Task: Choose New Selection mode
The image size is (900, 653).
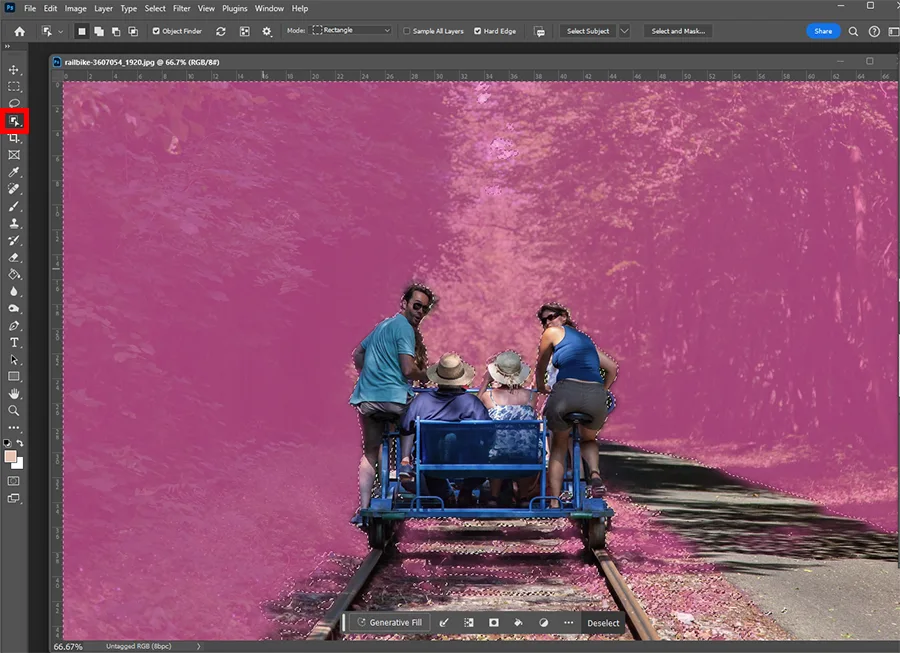Action: [82, 32]
